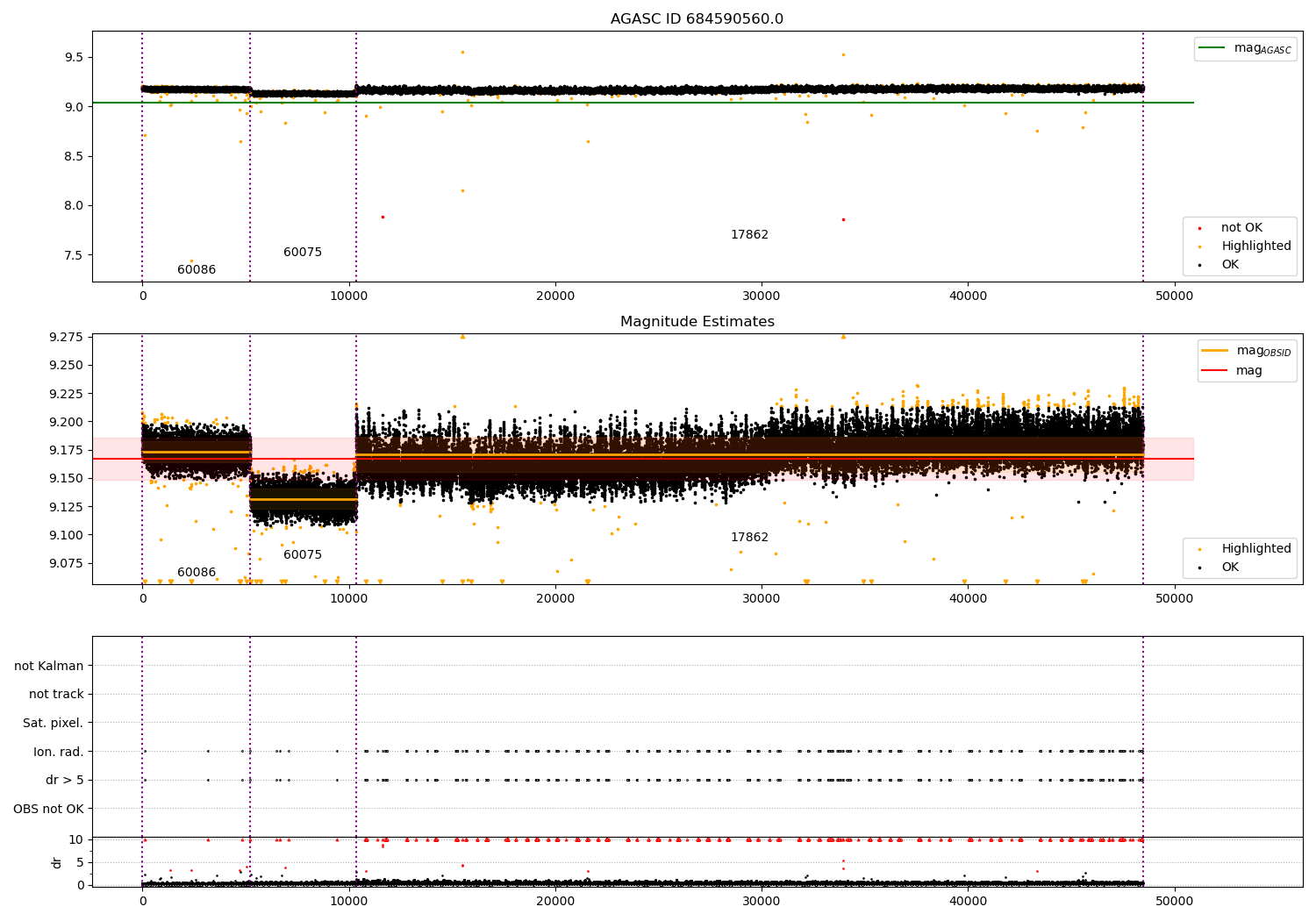Click observation label 60075 in Magnitude Estimates plot
This screenshot has height=921, width=1316.
[303, 555]
